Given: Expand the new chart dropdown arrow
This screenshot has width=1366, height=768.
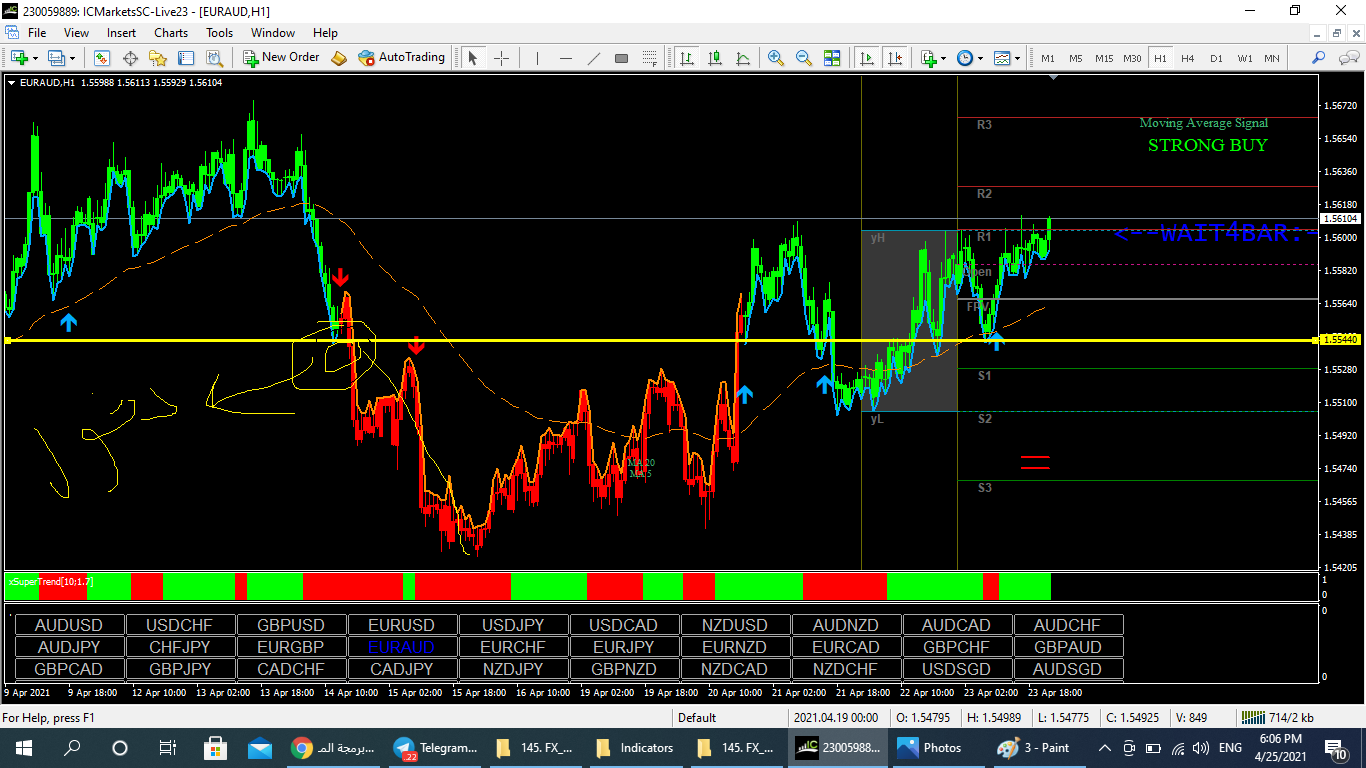Looking at the screenshot, I should [37, 58].
